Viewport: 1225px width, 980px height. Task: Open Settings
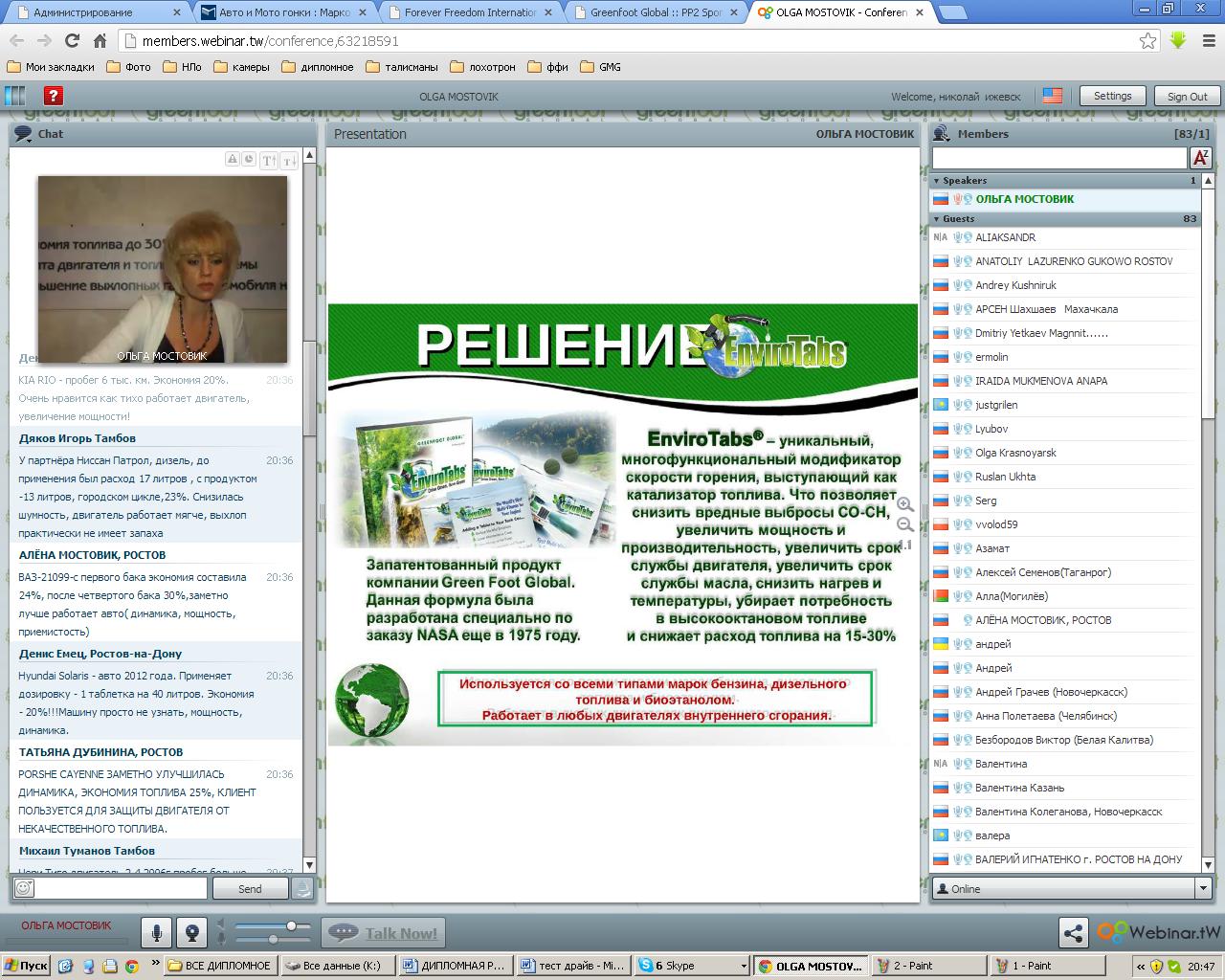point(1112,96)
